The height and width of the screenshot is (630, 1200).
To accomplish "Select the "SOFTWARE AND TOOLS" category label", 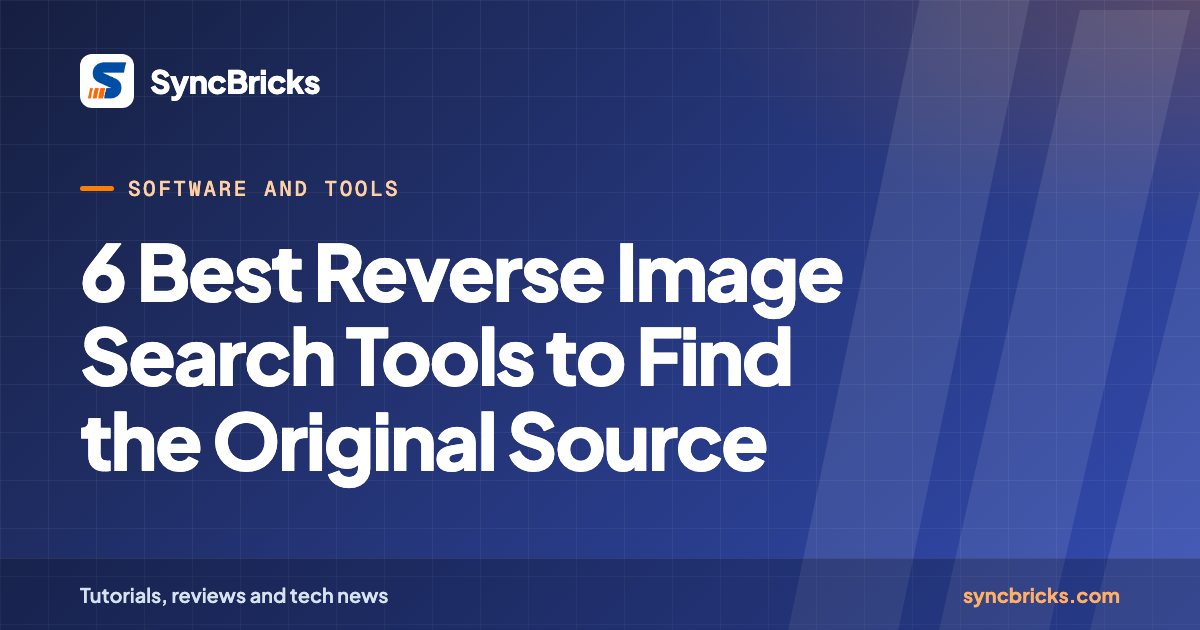I will pyautogui.click(x=263, y=188).
